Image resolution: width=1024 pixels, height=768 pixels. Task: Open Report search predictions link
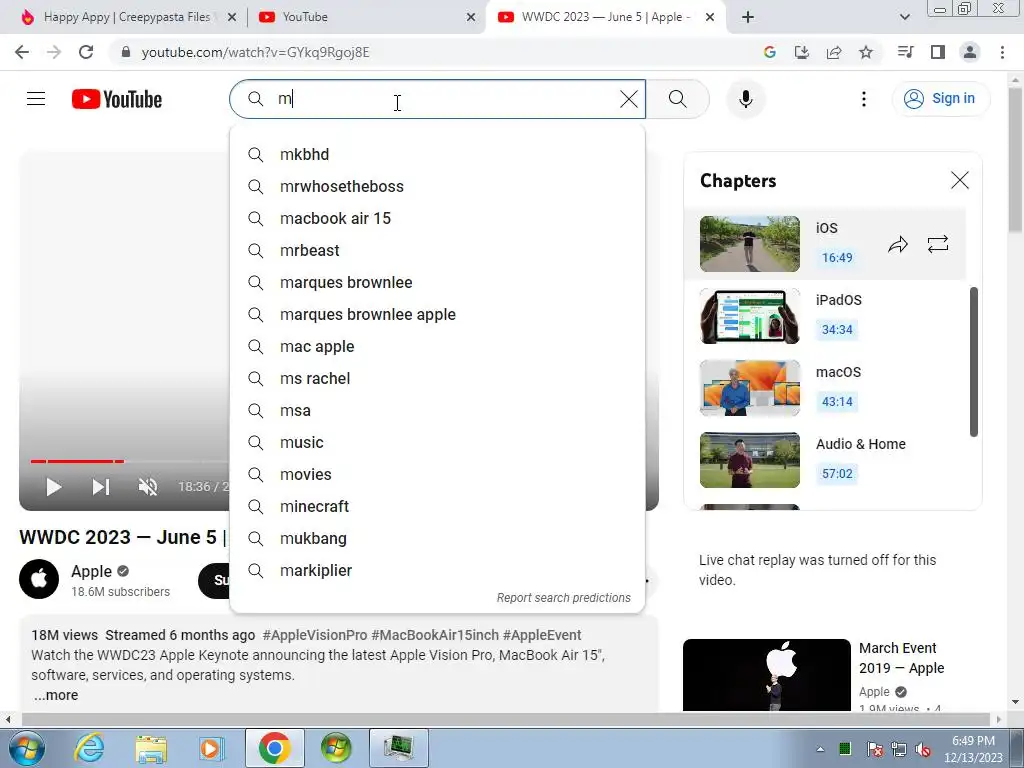tap(564, 598)
